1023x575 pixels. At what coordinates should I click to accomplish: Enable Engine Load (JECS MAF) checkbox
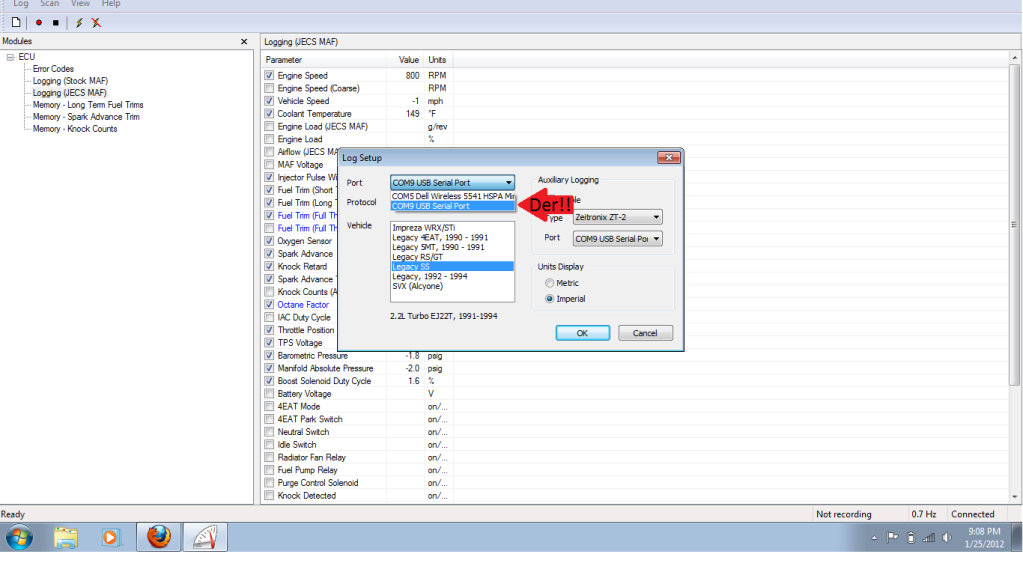tap(269, 127)
